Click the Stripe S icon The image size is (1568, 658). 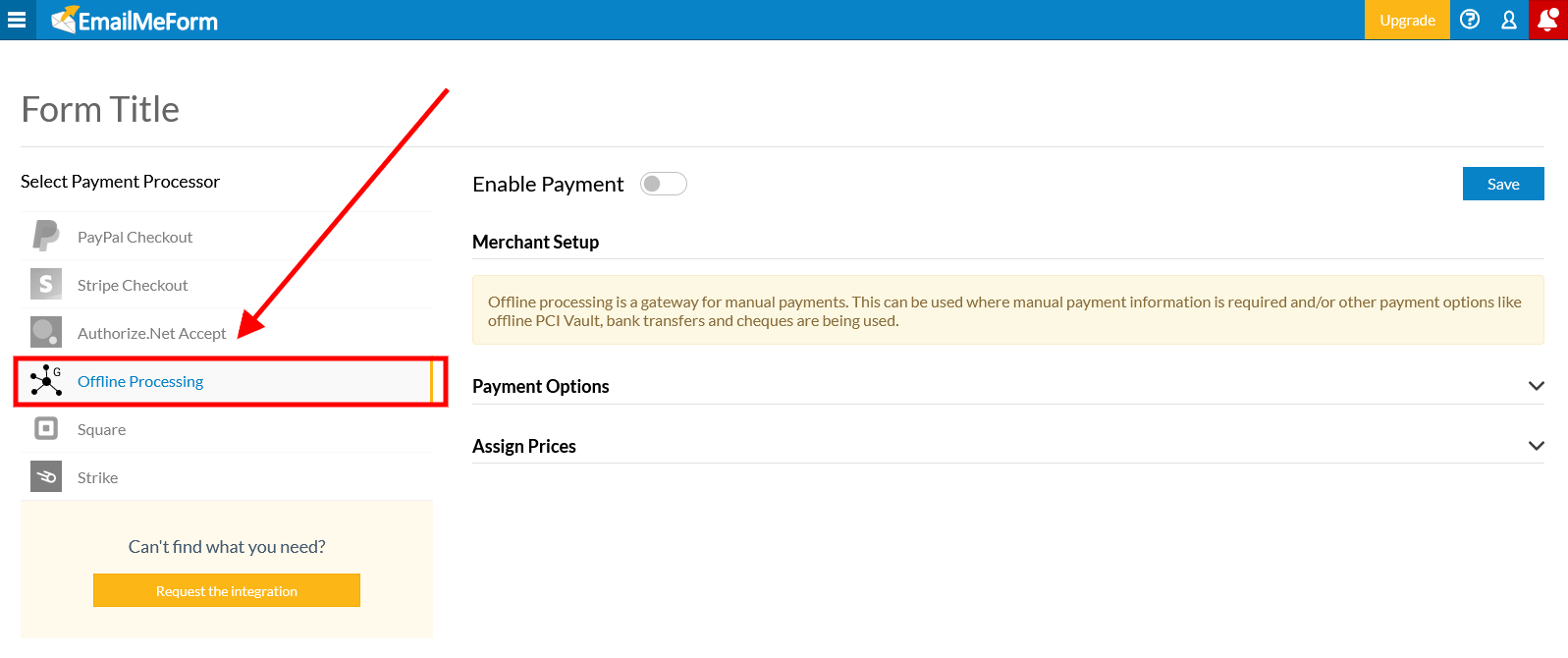[x=46, y=284]
